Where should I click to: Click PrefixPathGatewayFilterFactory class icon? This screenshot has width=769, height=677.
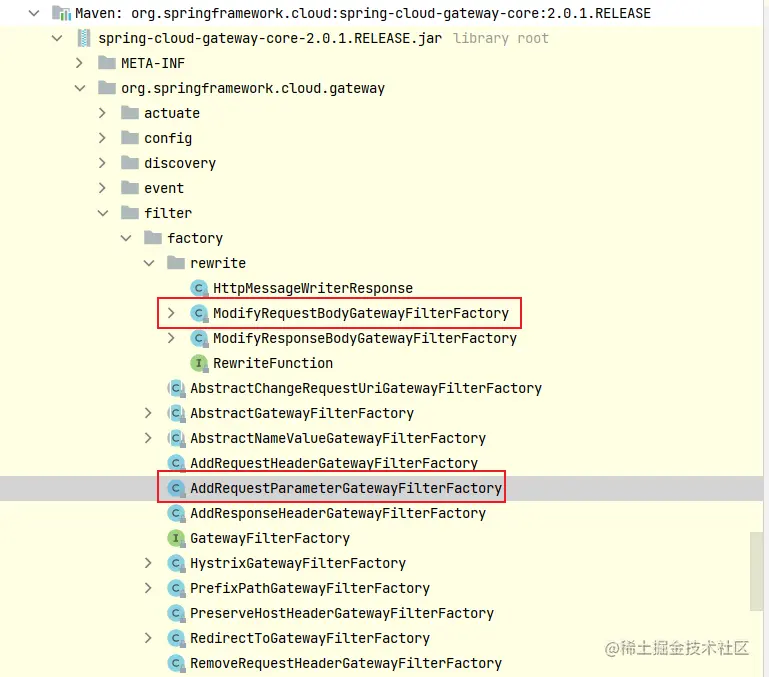[x=176, y=588]
